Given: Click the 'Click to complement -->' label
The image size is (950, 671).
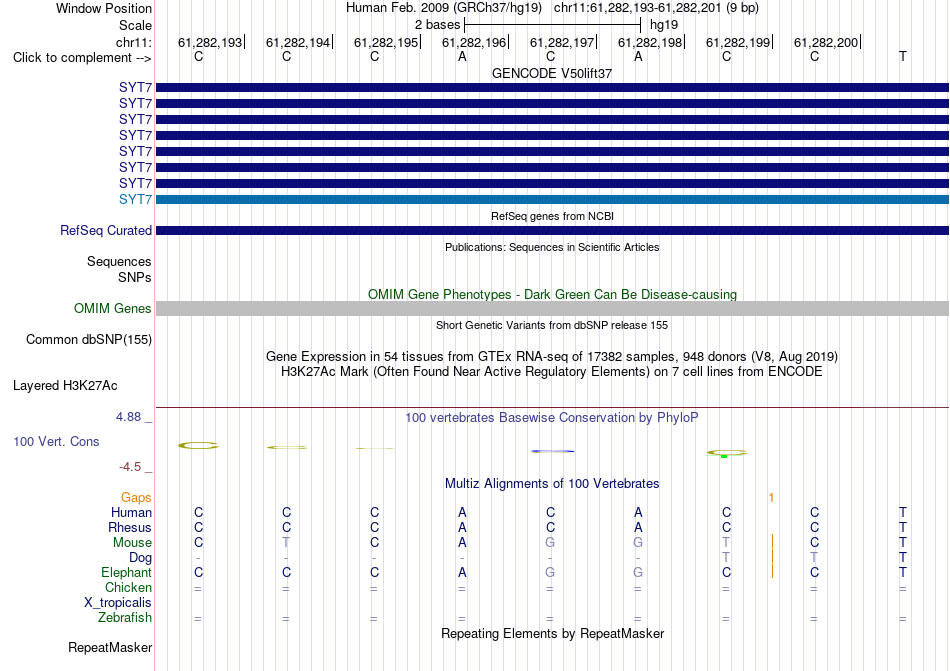Looking at the screenshot, I should (x=82, y=58).
